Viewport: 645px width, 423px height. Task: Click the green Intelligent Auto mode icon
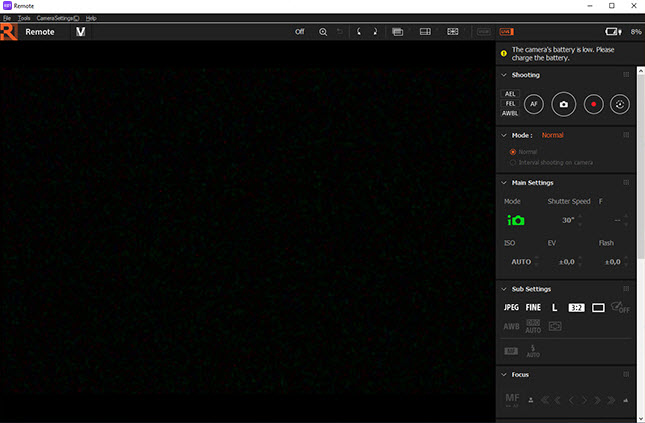[x=516, y=220]
